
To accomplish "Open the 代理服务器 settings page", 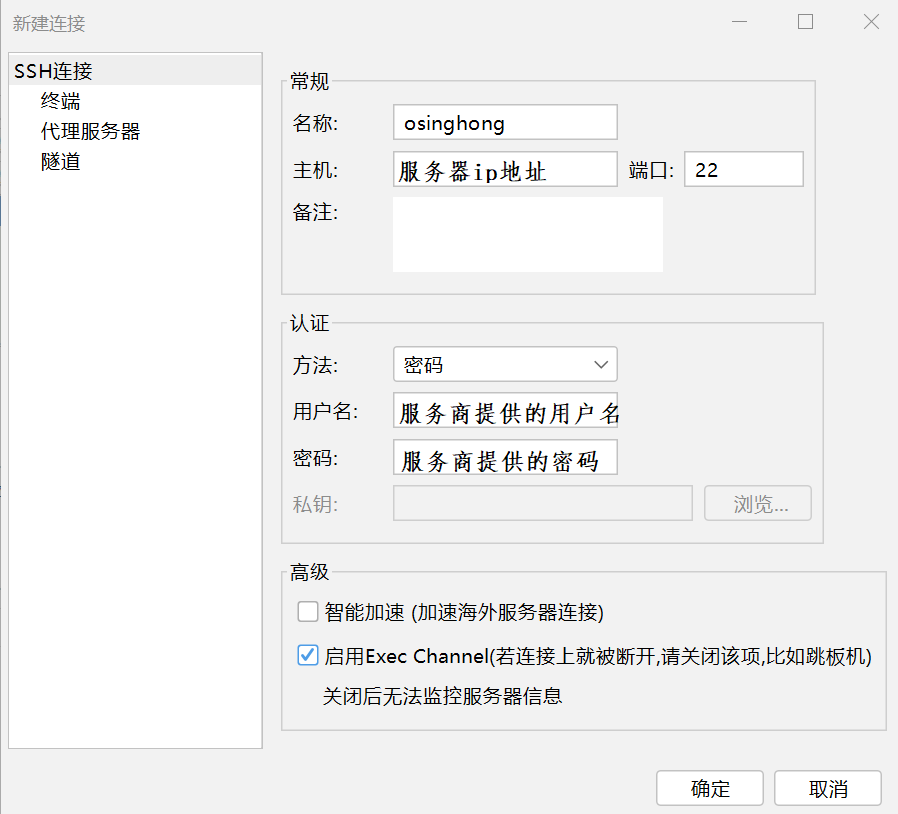I will pyautogui.click(x=90, y=131).
